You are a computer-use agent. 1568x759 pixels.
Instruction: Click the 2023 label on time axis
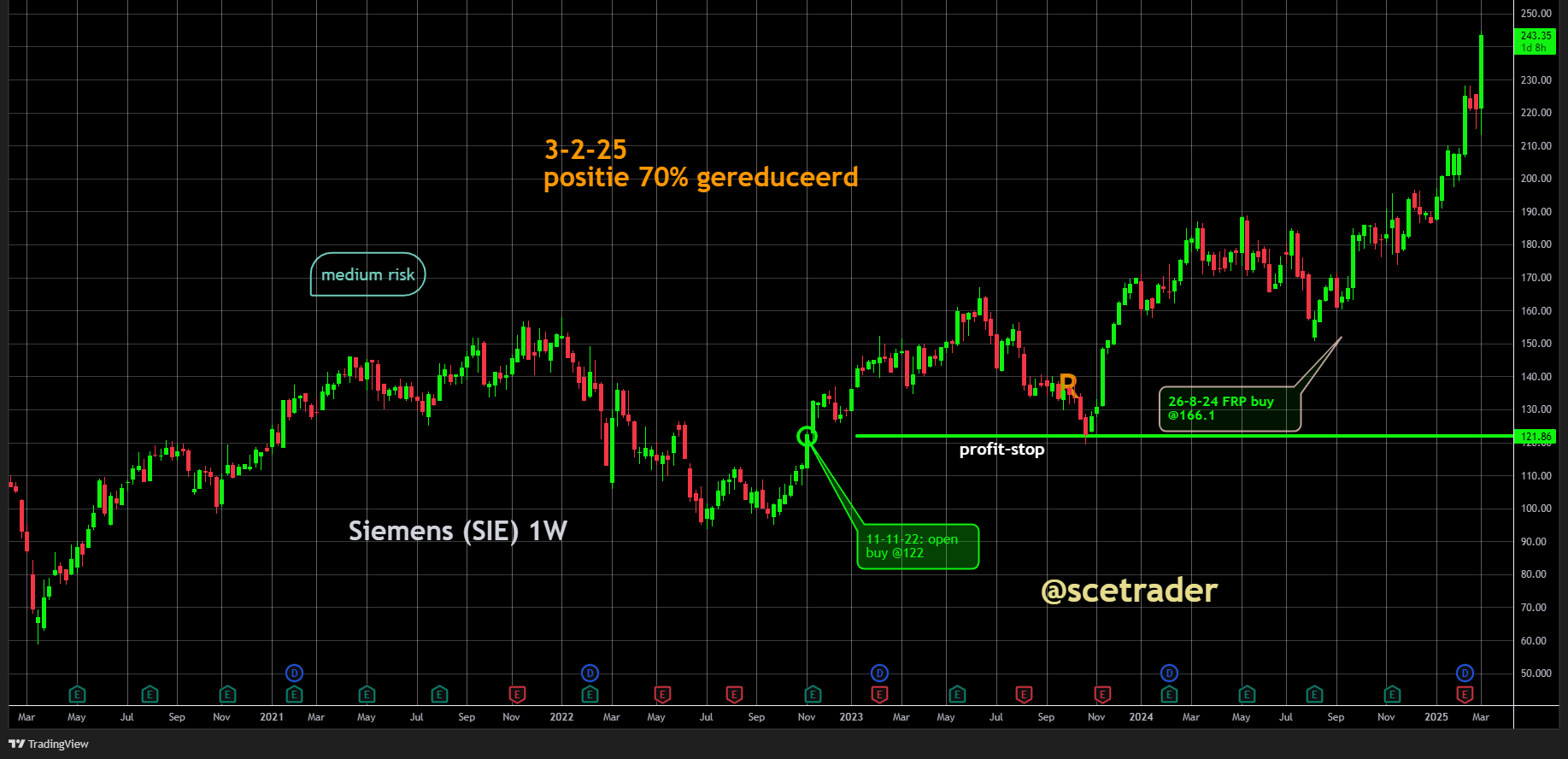851,717
